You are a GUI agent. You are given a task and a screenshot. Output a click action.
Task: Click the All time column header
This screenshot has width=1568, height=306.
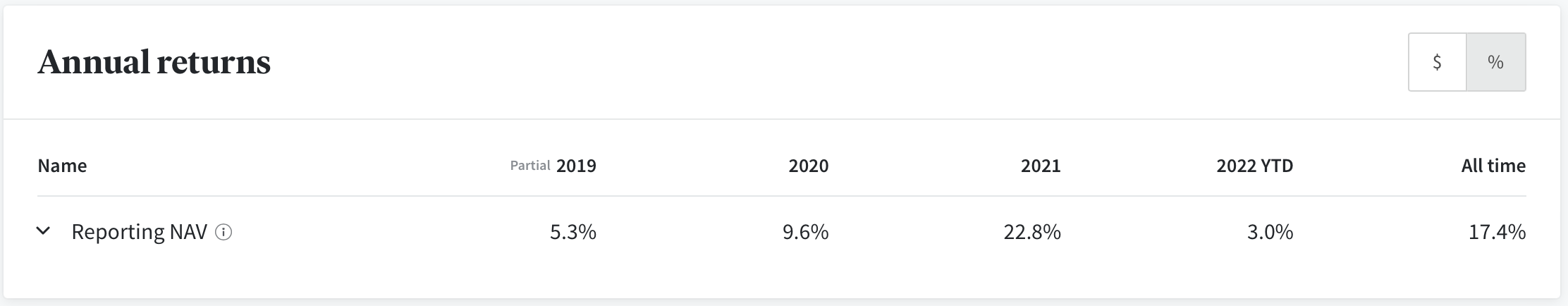click(x=1493, y=166)
